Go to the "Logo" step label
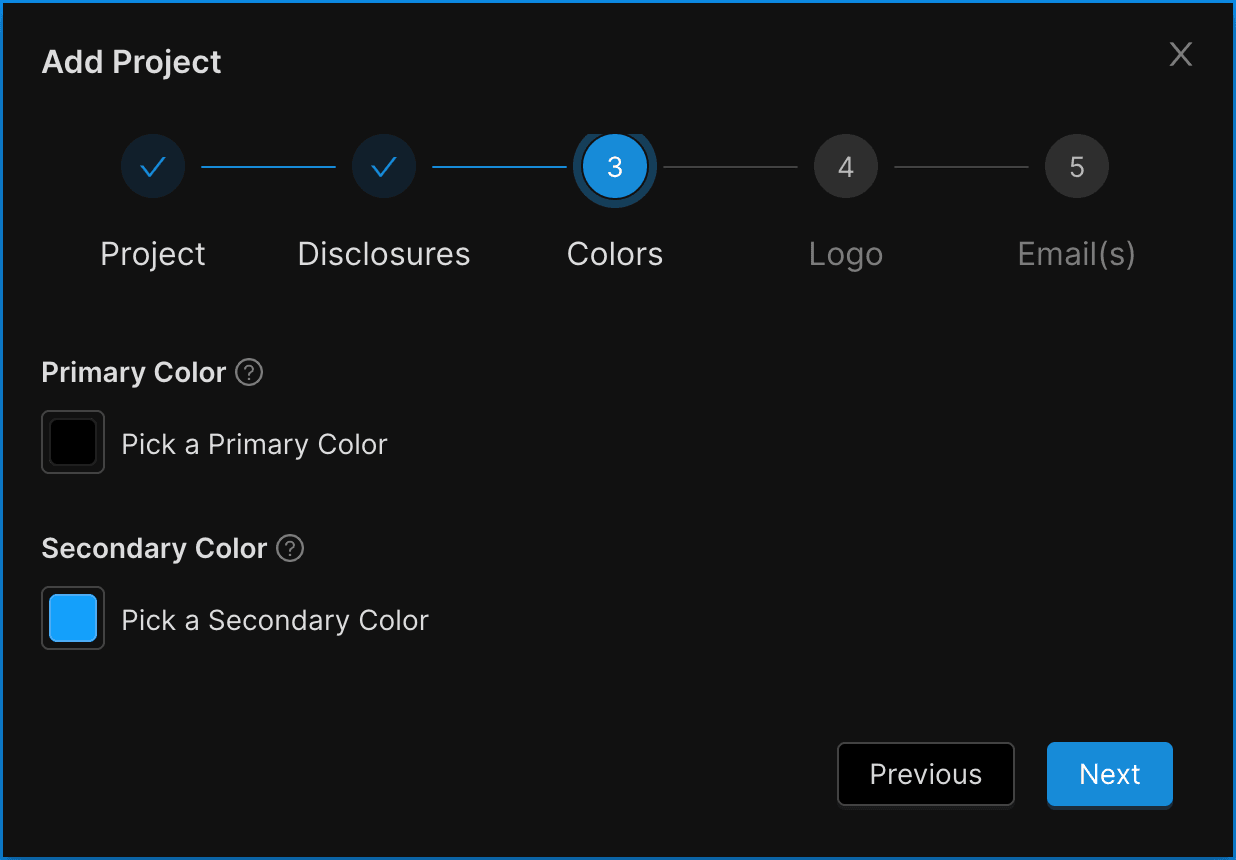Viewport: 1236px width, 860px height. pos(846,254)
